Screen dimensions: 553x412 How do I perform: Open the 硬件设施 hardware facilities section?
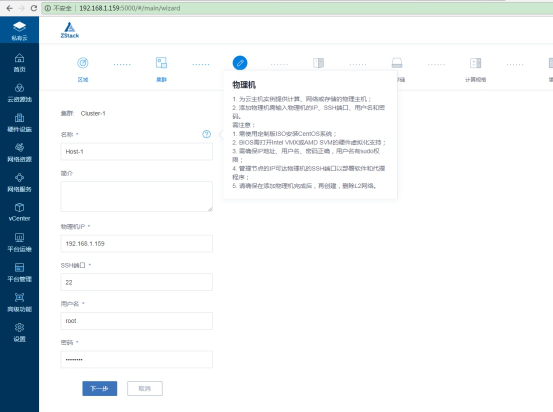coord(19,122)
